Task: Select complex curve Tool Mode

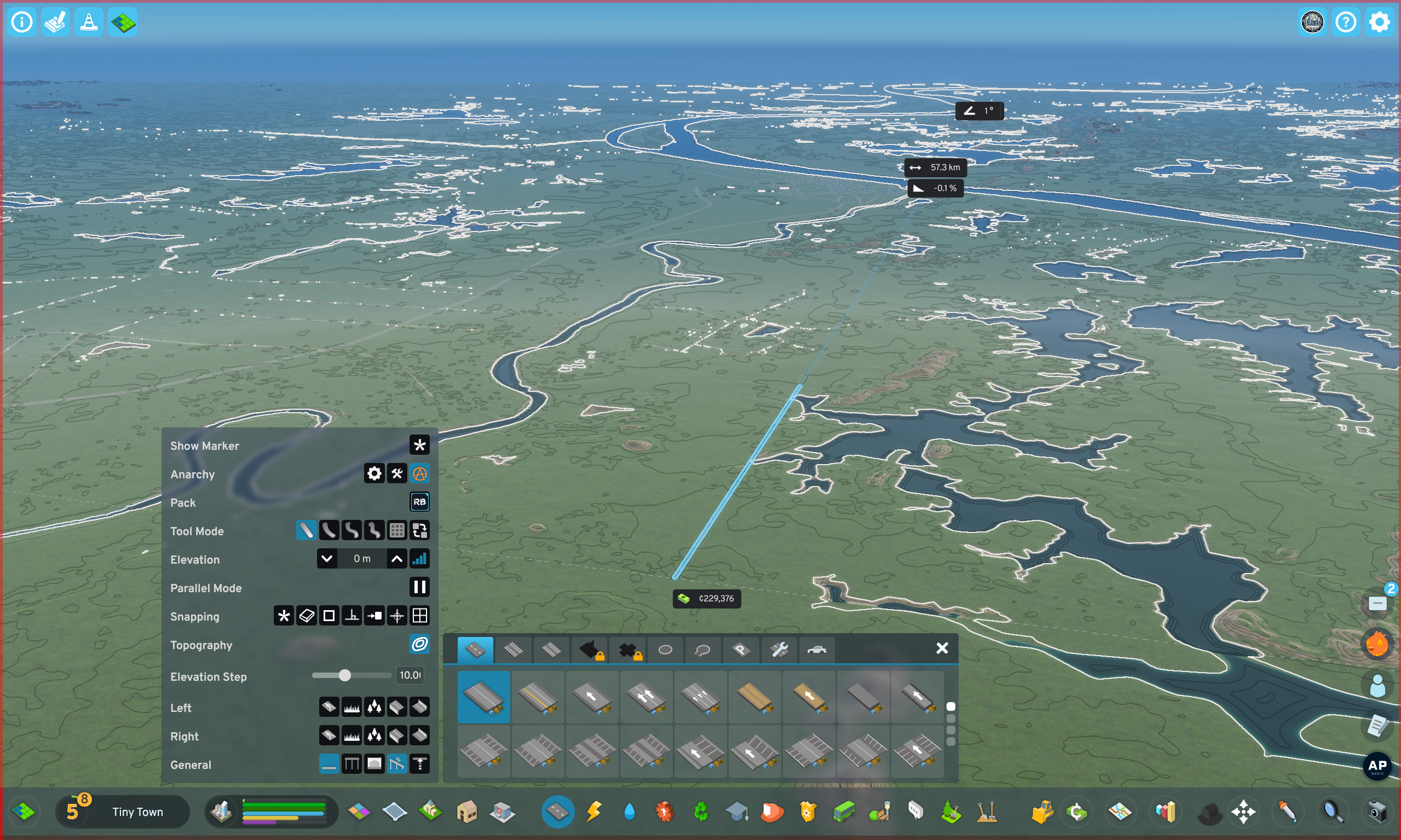Action: coord(351,530)
